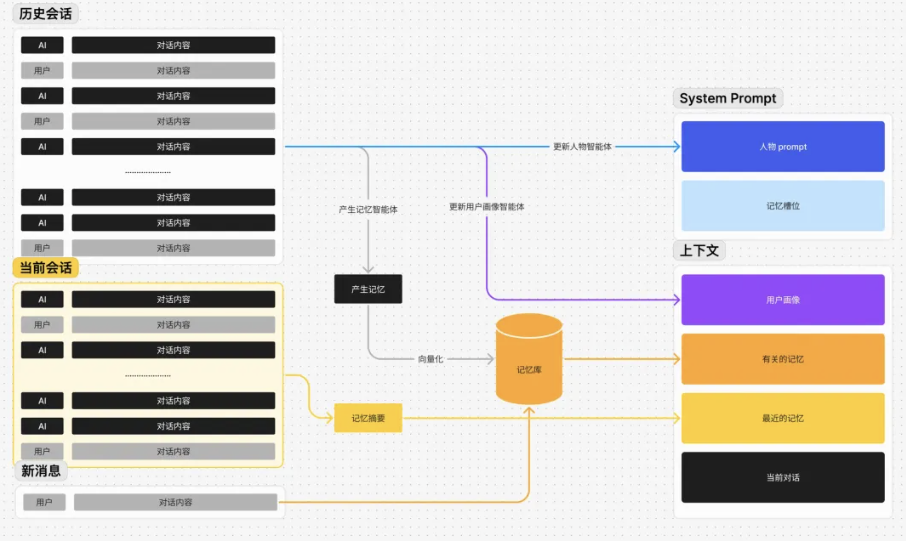The image size is (906, 546).
Task: Select the black 产生记忆 node
Action: [x=368, y=289]
